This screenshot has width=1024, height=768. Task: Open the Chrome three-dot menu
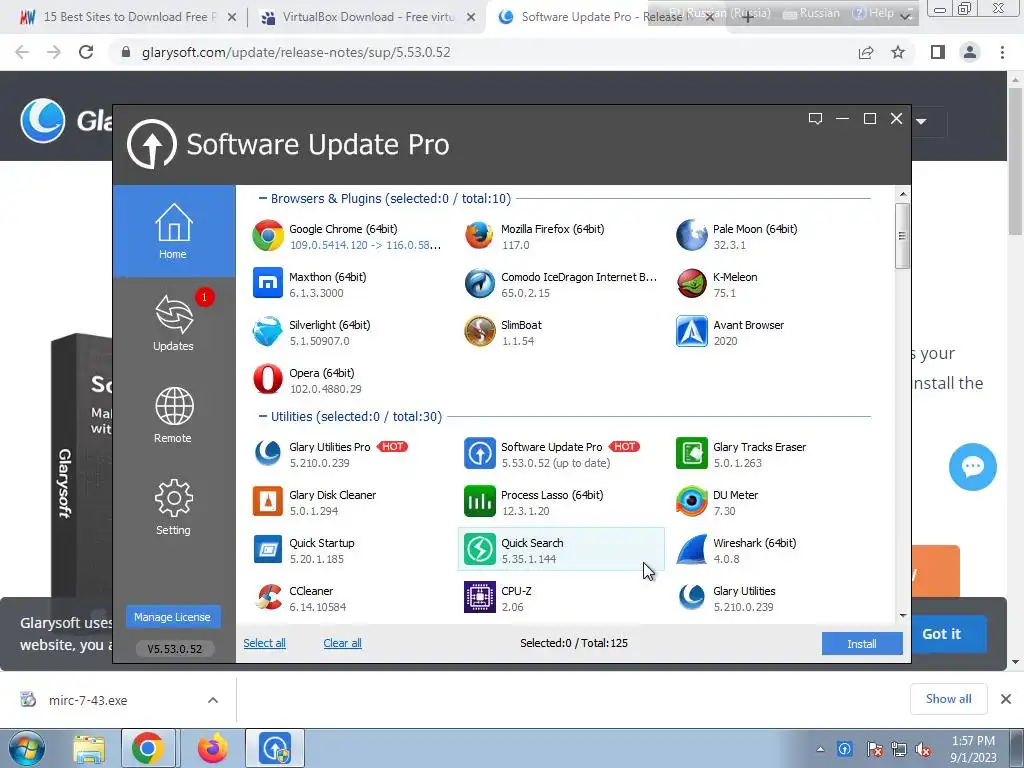click(1002, 52)
